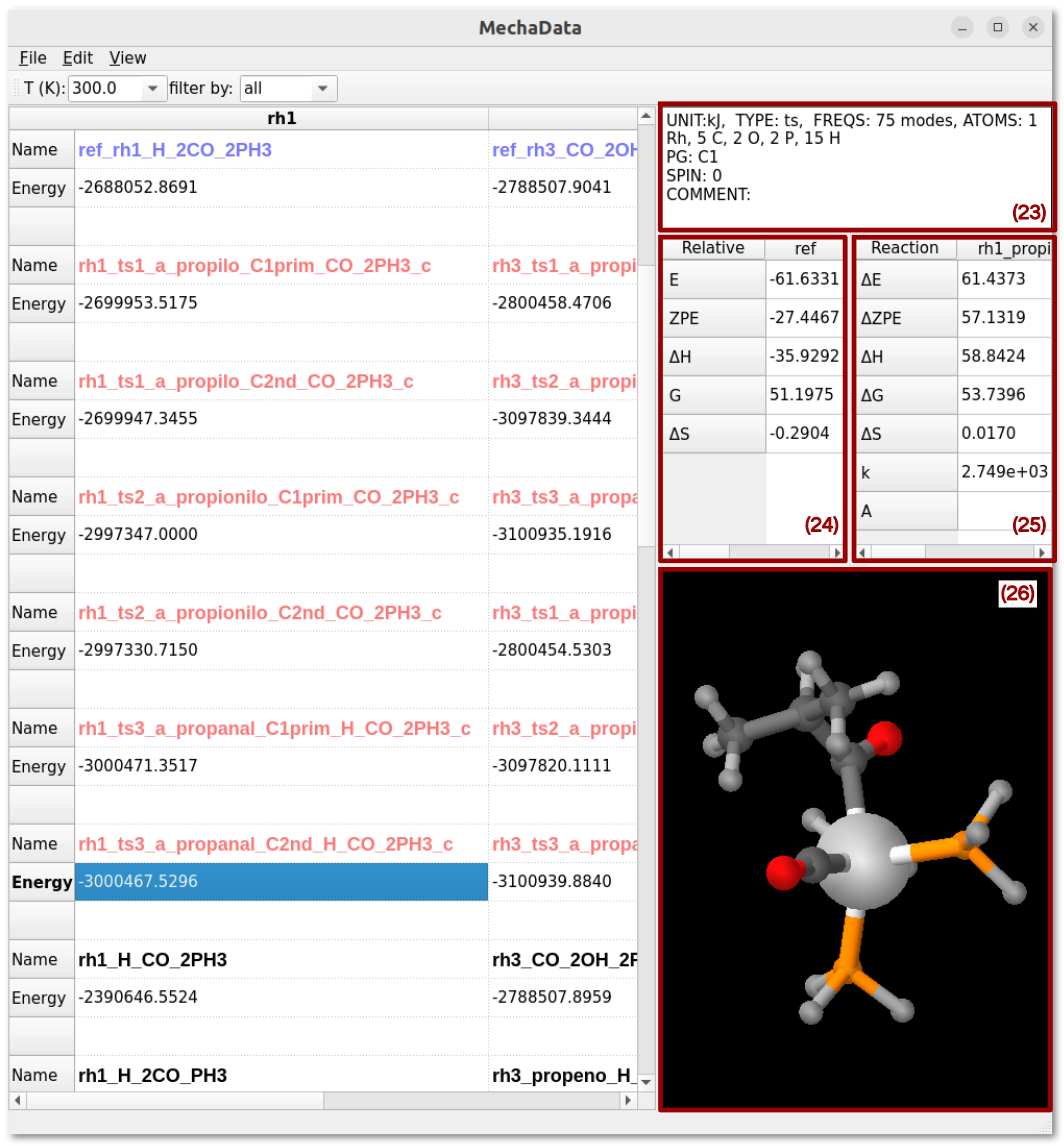Open the 'filter by' all combo box
This screenshot has height=1146, width=1064.
tap(288, 88)
